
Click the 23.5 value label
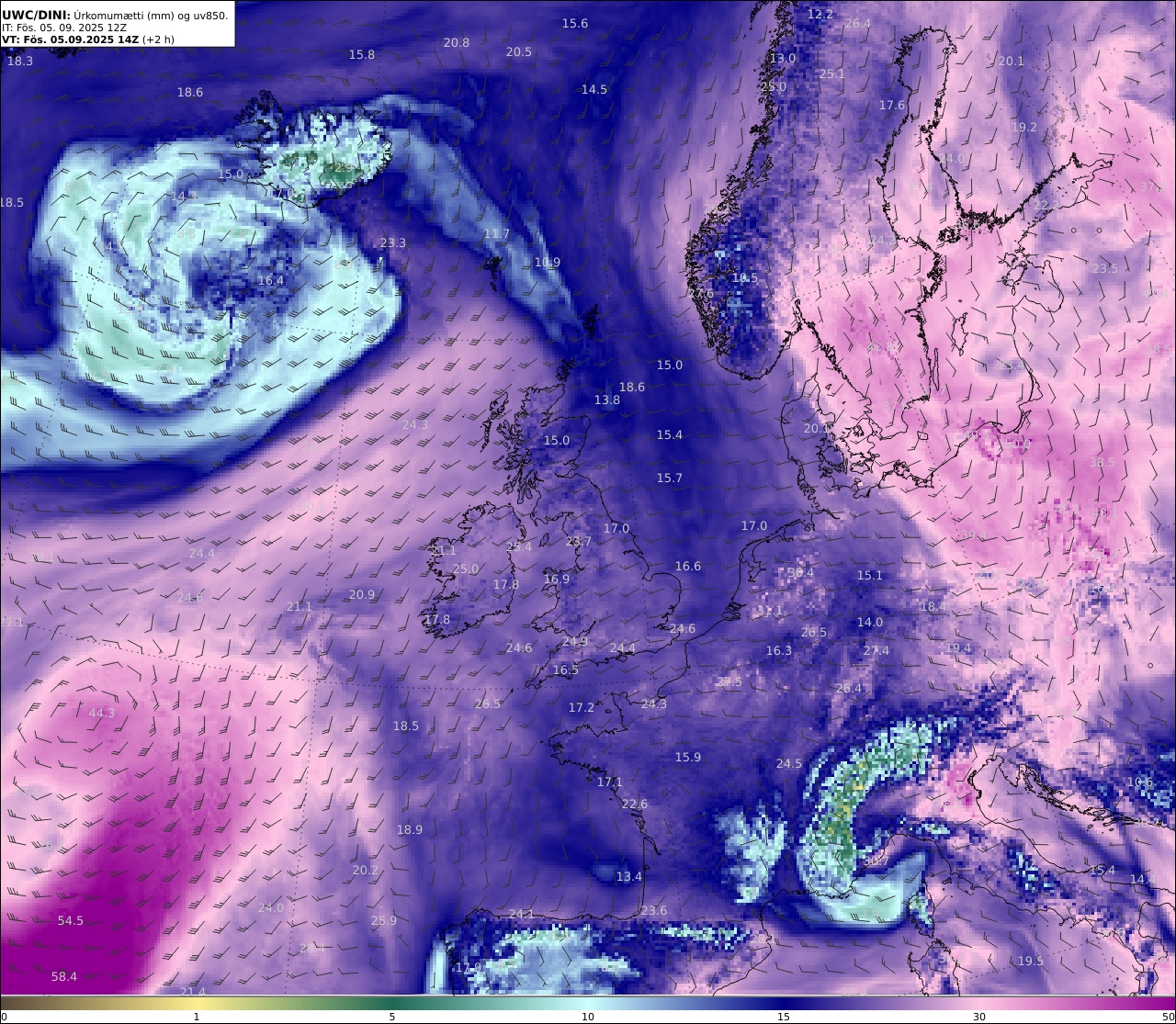pyautogui.click(x=1105, y=268)
